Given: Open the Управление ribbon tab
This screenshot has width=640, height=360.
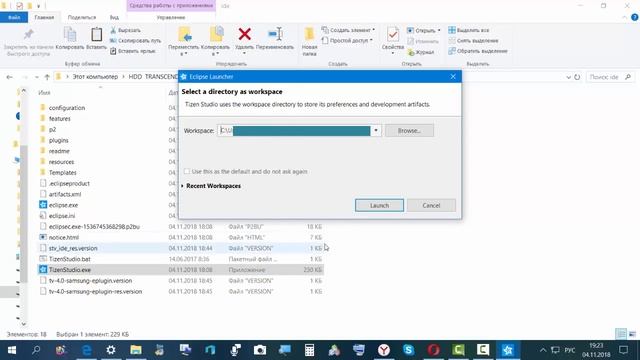Looking at the screenshot, I should click(x=171, y=18).
